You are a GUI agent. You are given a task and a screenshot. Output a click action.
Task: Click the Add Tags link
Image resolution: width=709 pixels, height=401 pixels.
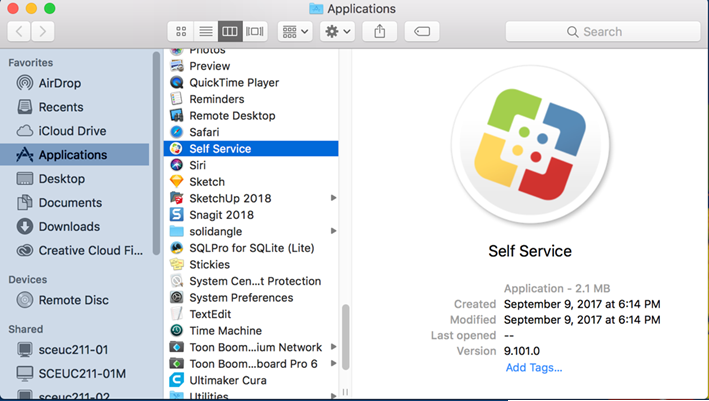534,368
